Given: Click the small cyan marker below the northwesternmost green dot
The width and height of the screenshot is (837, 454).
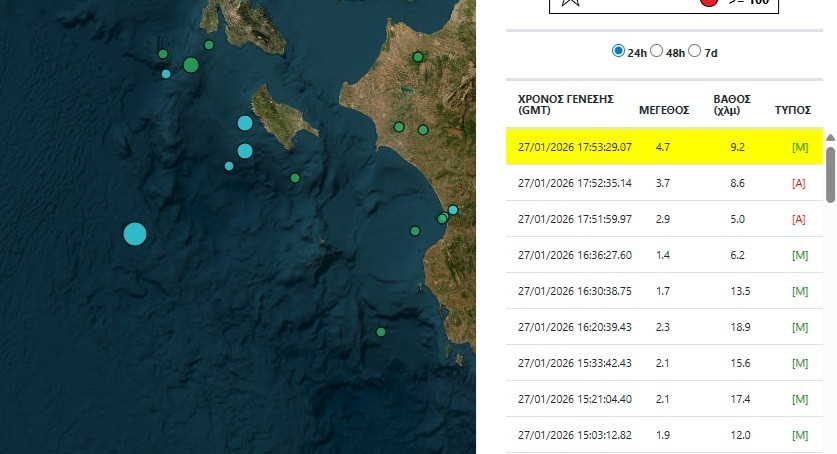Looking at the screenshot, I should coord(166,74).
